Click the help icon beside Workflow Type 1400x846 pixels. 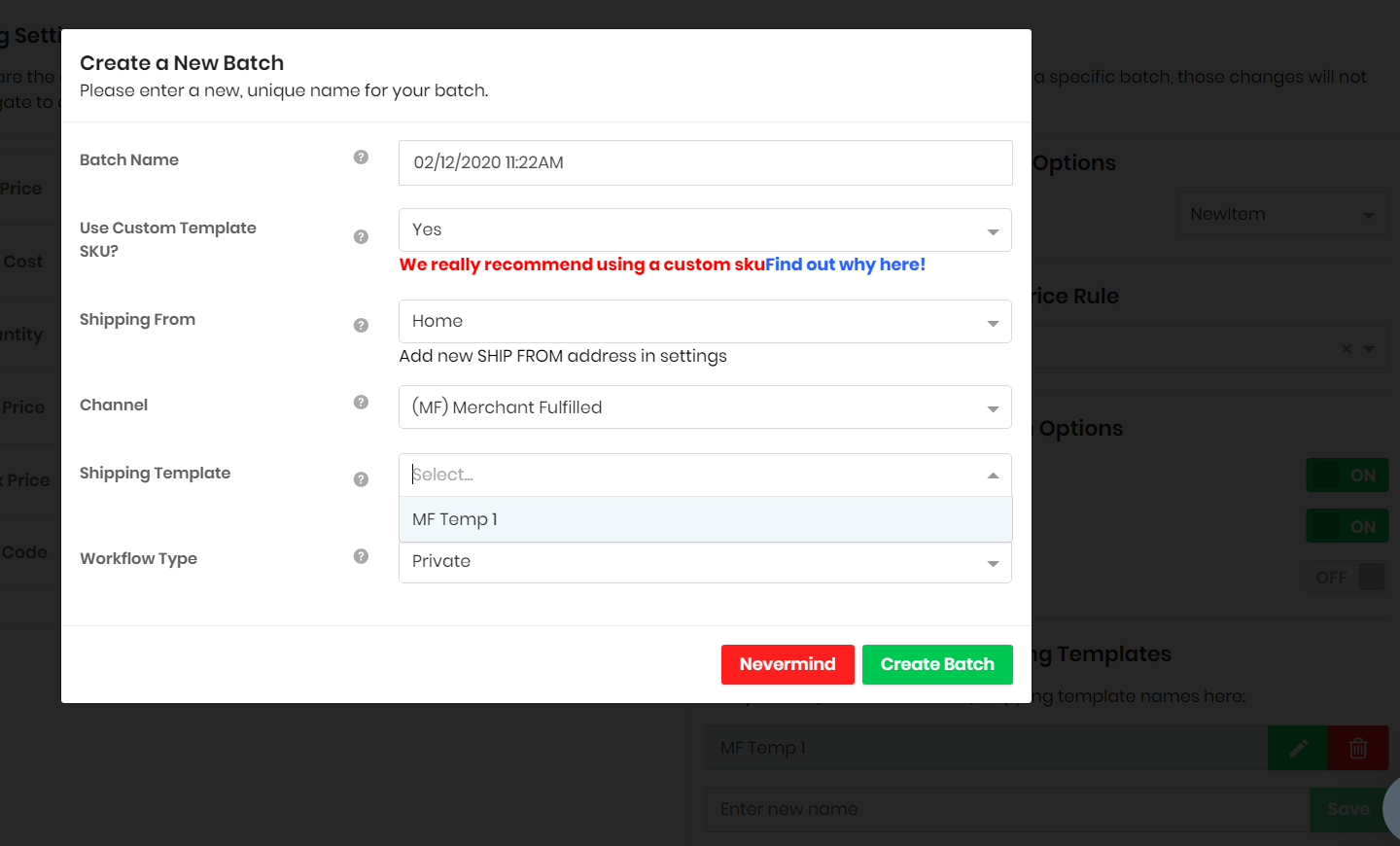(x=361, y=556)
